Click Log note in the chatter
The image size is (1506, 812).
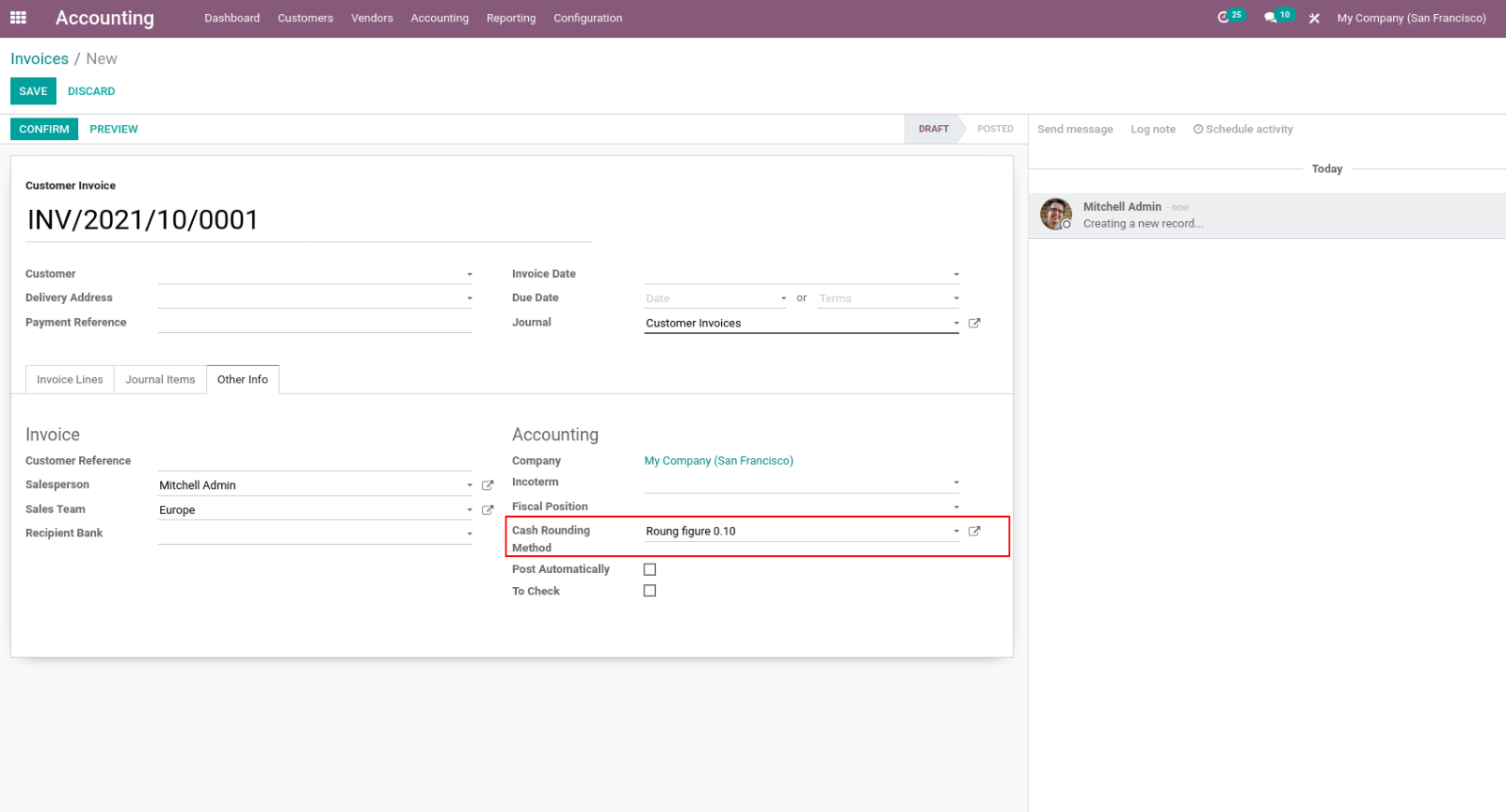(x=1153, y=129)
